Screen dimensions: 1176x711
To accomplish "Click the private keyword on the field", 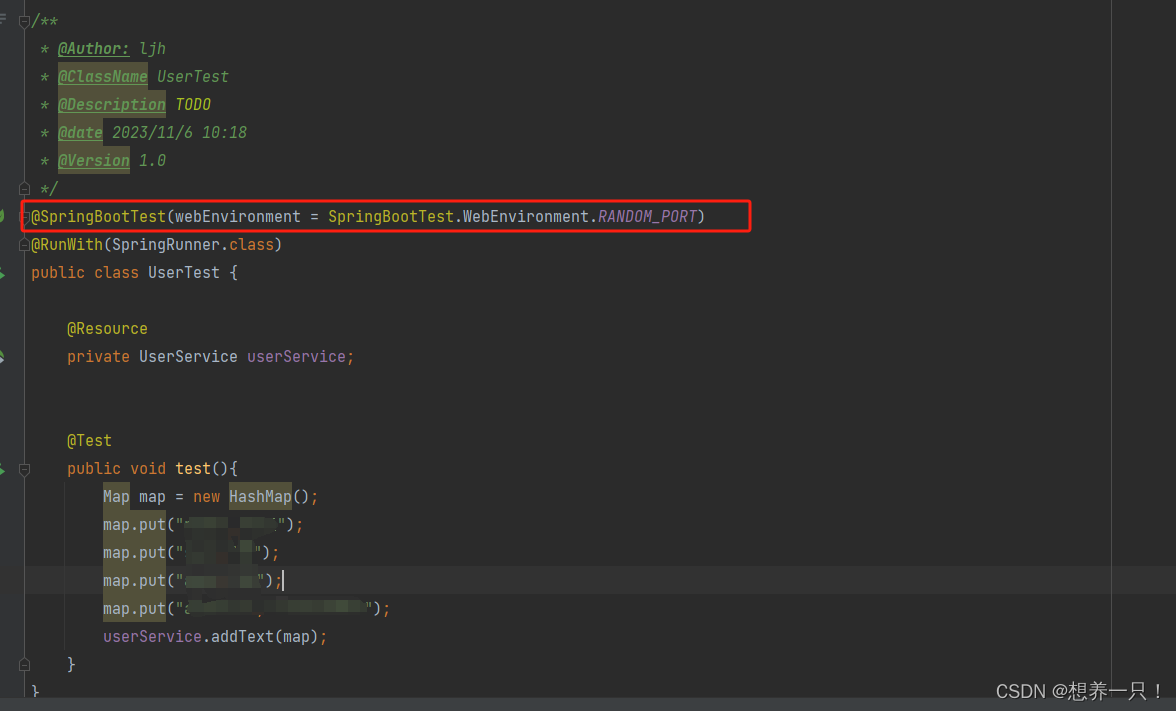I will (x=98, y=357).
